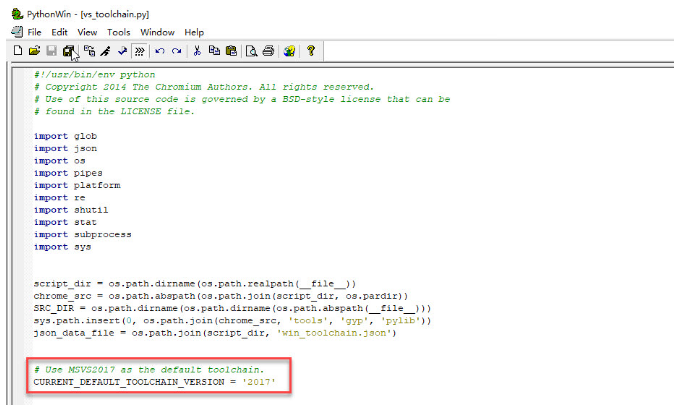678x409 pixels.
Task: Open the File menu
Action: coord(34,32)
